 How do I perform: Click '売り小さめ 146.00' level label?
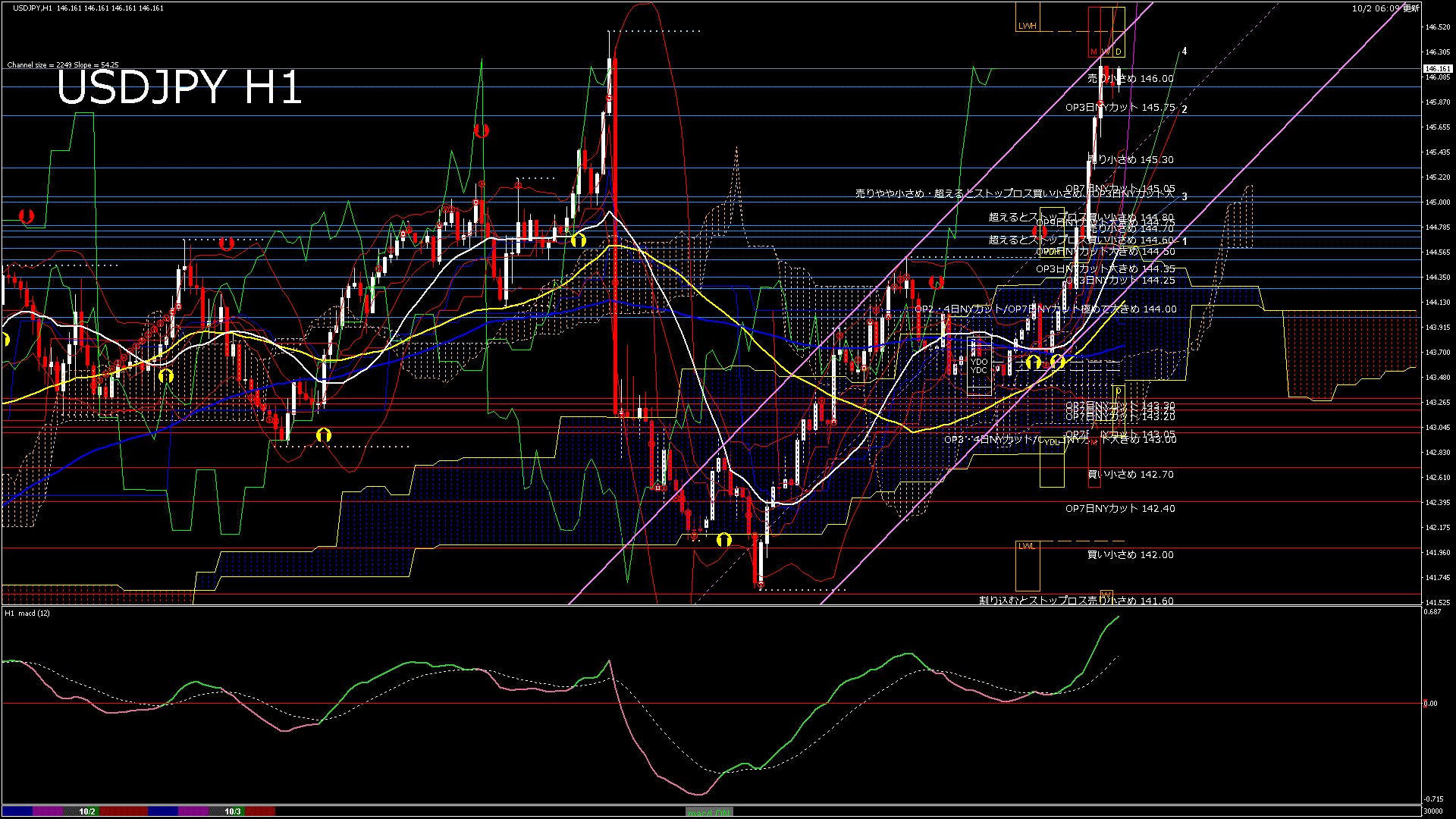[1130, 78]
